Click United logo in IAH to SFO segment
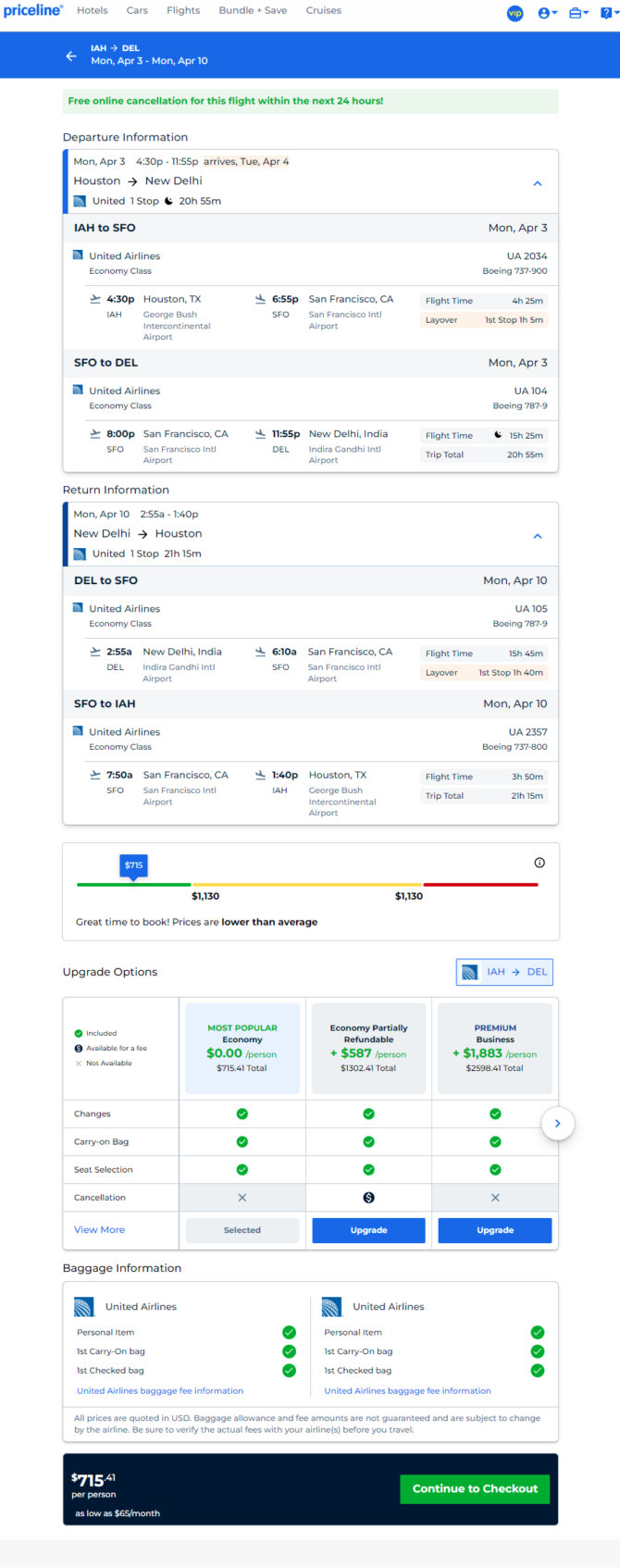Viewport: 620px width, 1568px height. coord(79,255)
